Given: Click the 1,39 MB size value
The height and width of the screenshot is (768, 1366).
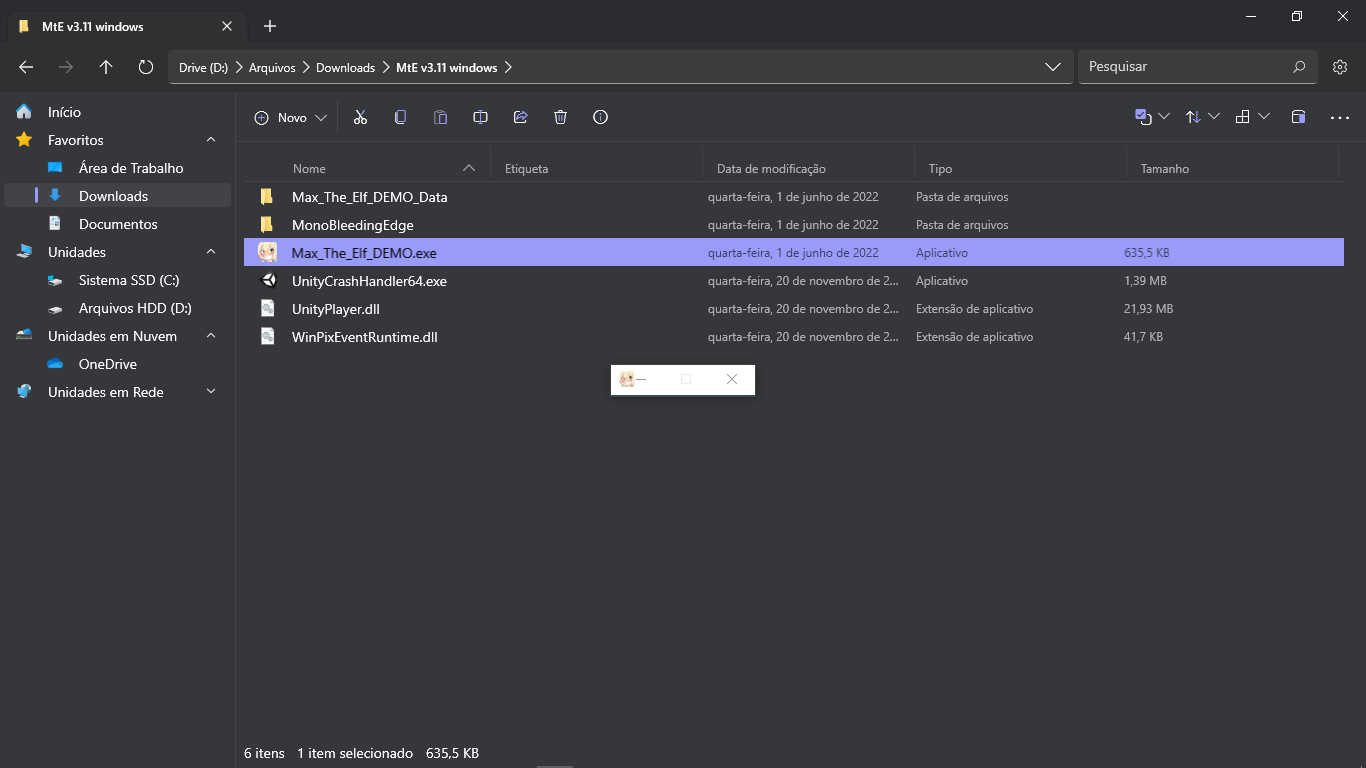Looking at the screenshot, I should [x=1145, y=281].
